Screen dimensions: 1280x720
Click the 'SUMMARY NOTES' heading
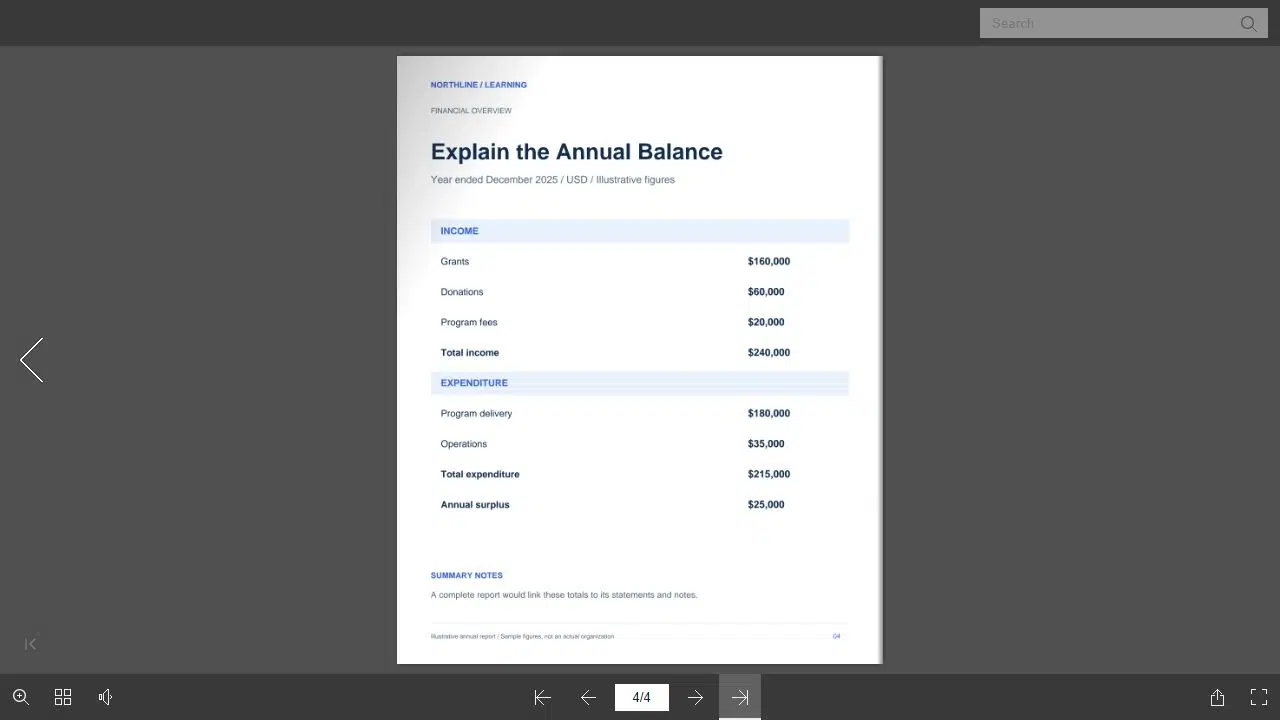(x=466, y=576)
